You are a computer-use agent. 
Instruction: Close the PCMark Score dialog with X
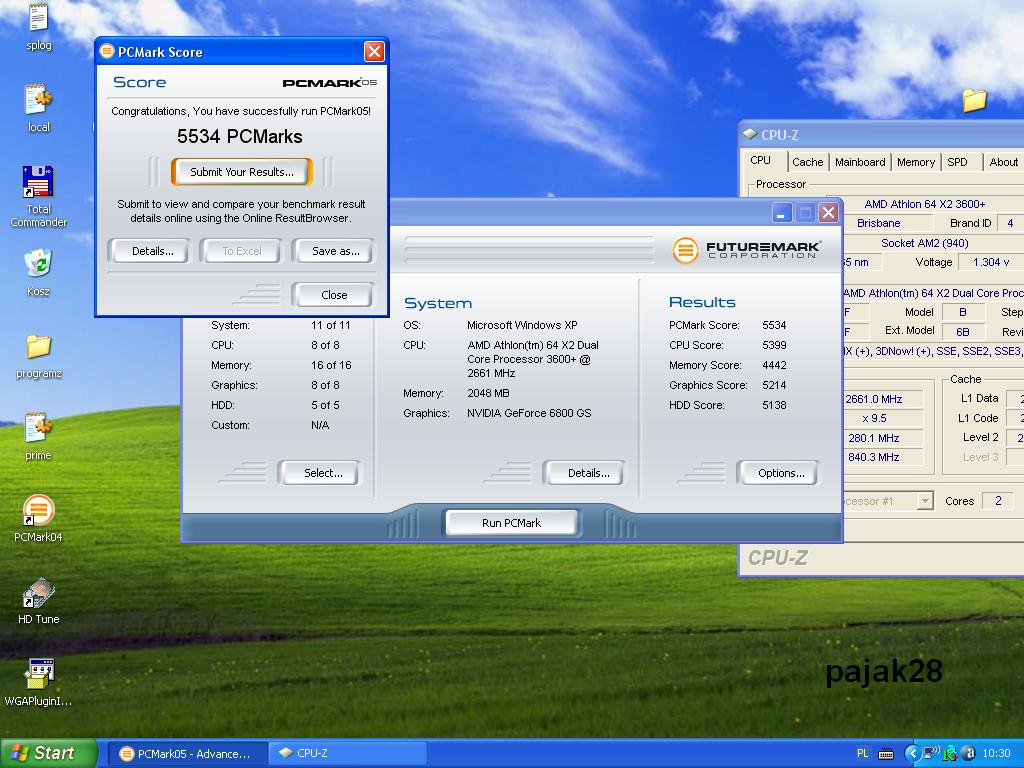[x=374, y=52]
